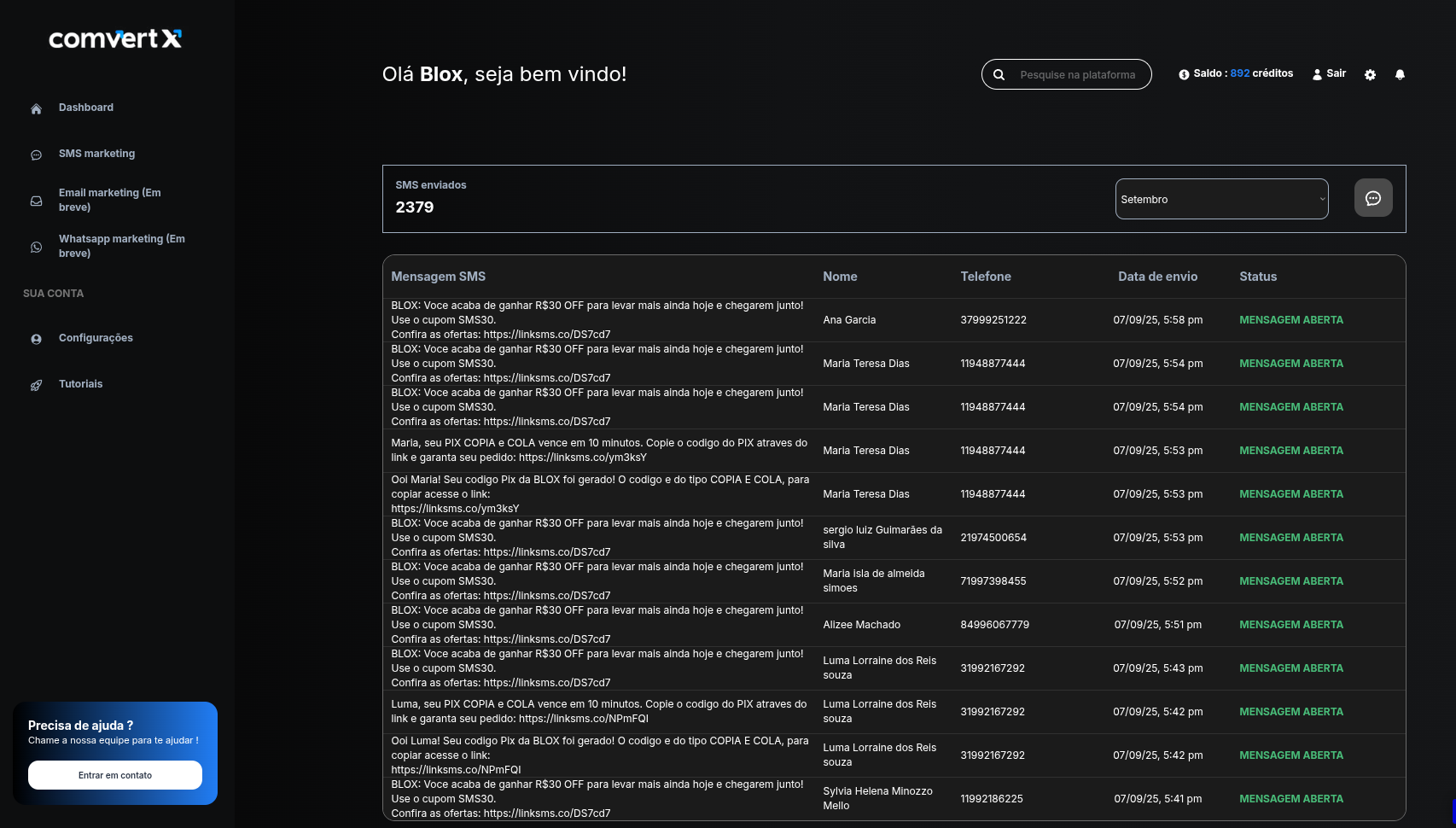Click phone number 84996067779
Screen dimensions: 1456x828
[994, 625]
